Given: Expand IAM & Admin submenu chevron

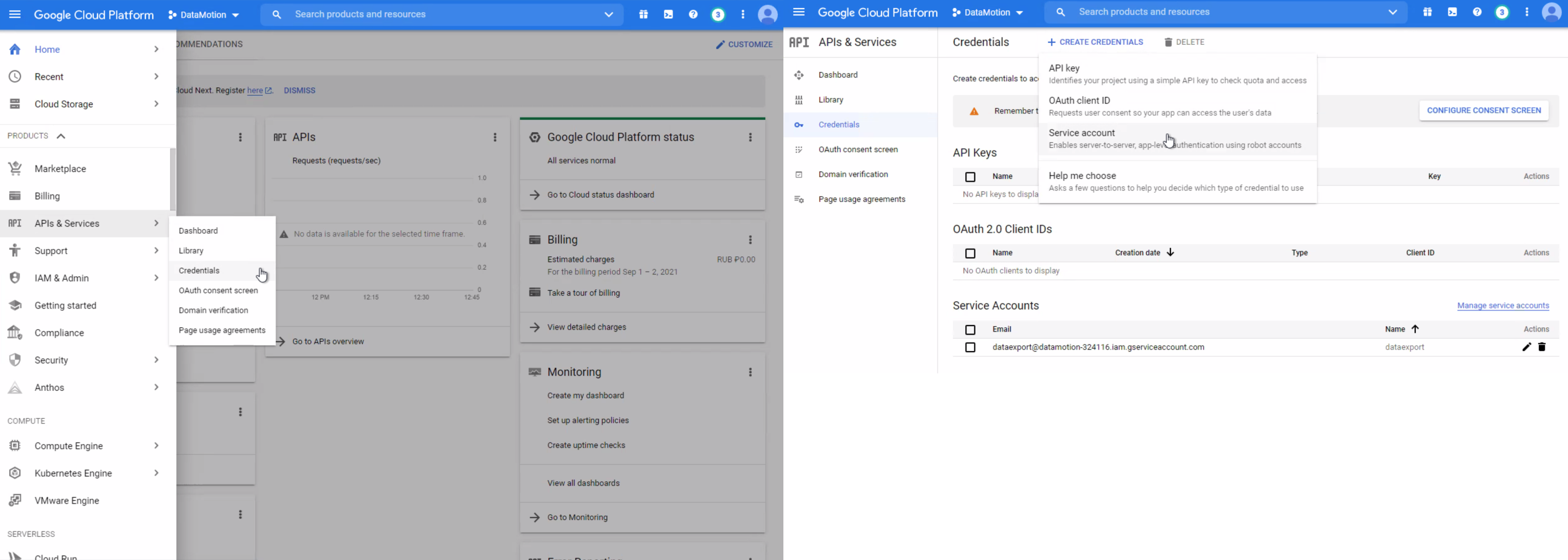Looking at the screenshot, I should 156,278.
